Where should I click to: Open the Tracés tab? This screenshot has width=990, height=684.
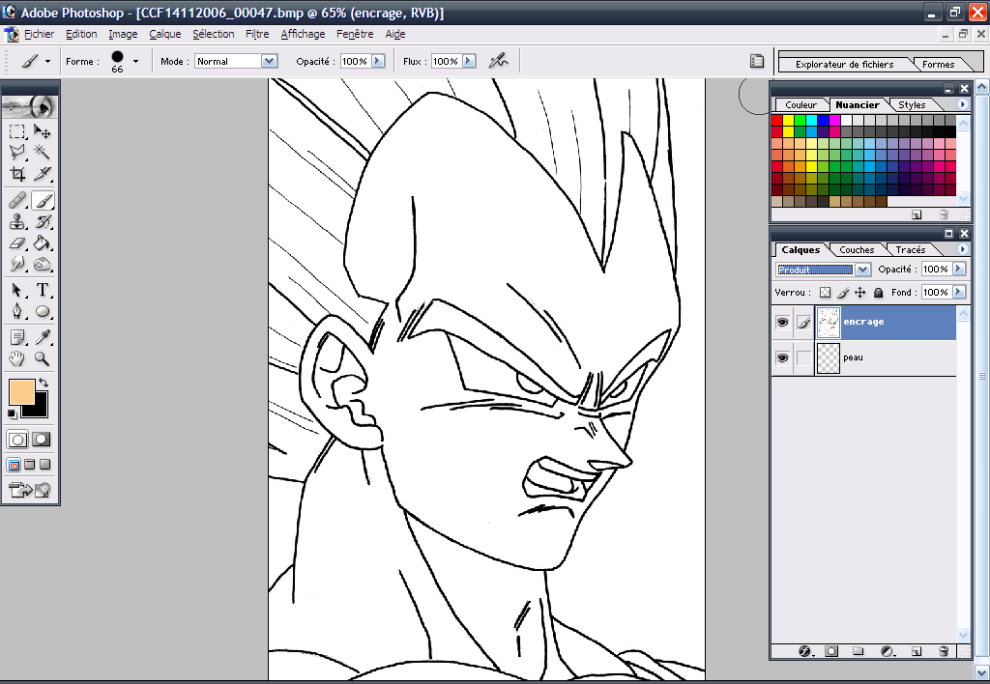910,250
